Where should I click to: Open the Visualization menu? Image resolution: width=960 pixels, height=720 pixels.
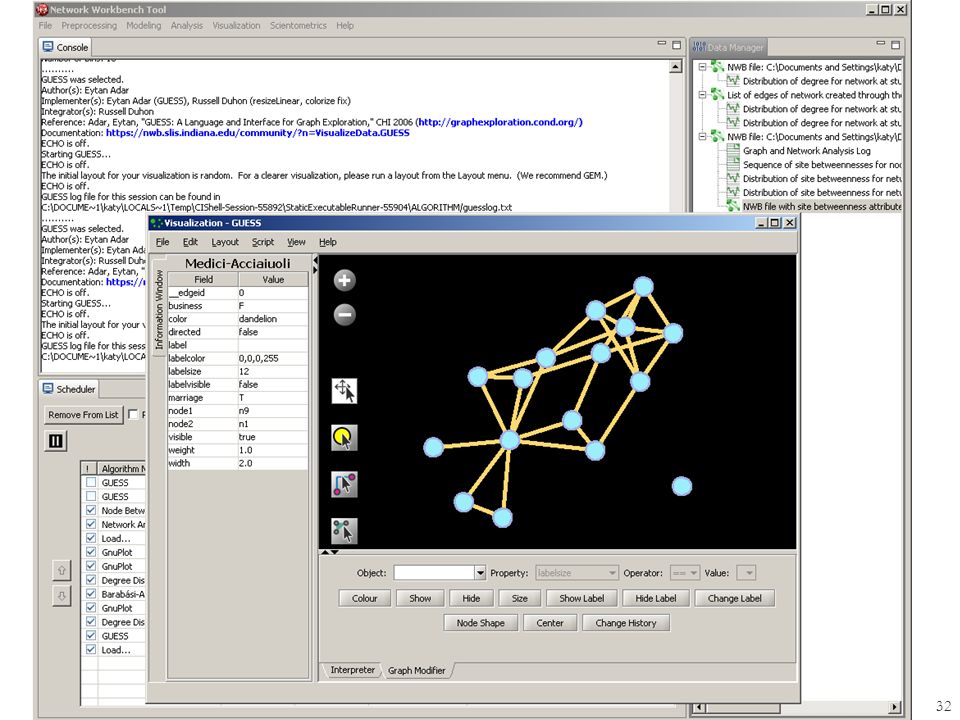(x=236, y=26)
